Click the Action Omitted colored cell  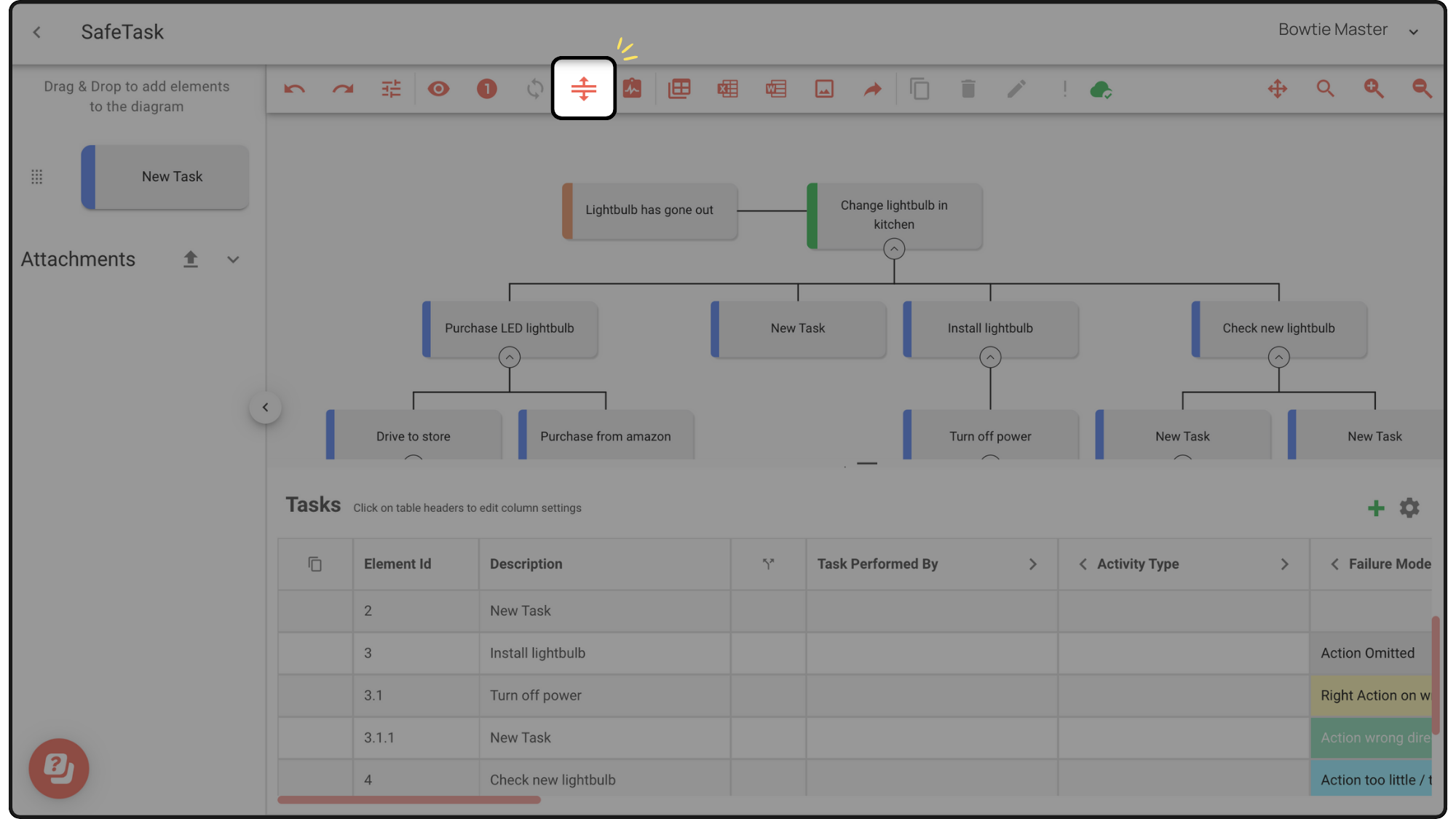1369,653
